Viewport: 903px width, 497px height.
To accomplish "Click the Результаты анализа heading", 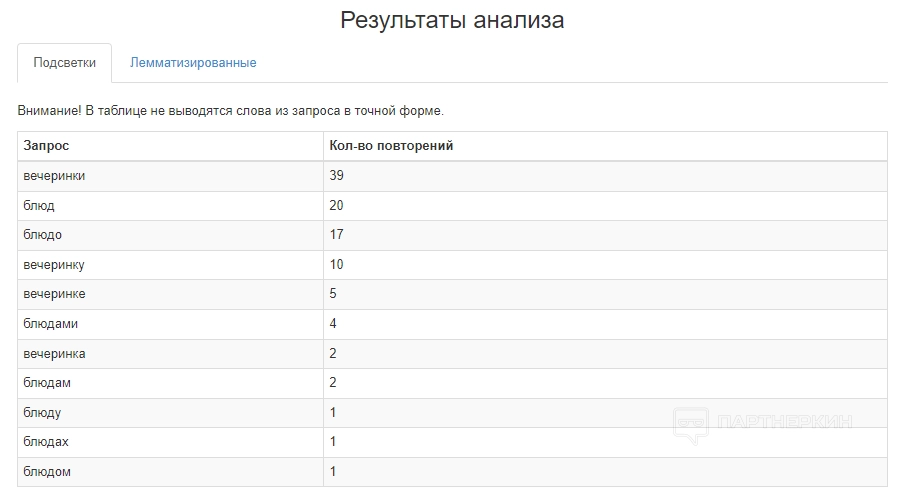I will coord(452,20).
